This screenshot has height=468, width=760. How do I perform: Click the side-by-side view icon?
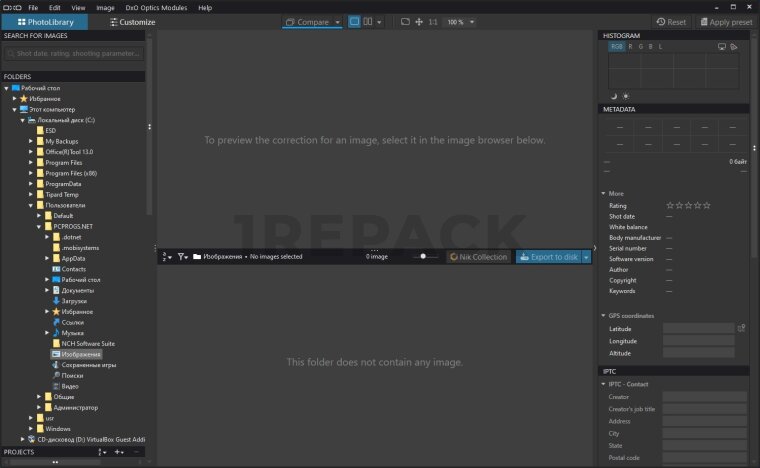[x=369, y=21]
